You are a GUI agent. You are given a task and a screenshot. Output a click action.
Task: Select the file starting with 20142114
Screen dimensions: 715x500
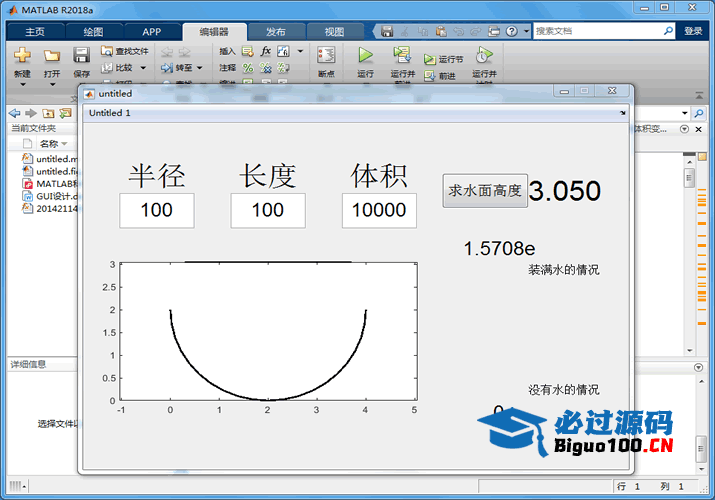pos(49,208)
